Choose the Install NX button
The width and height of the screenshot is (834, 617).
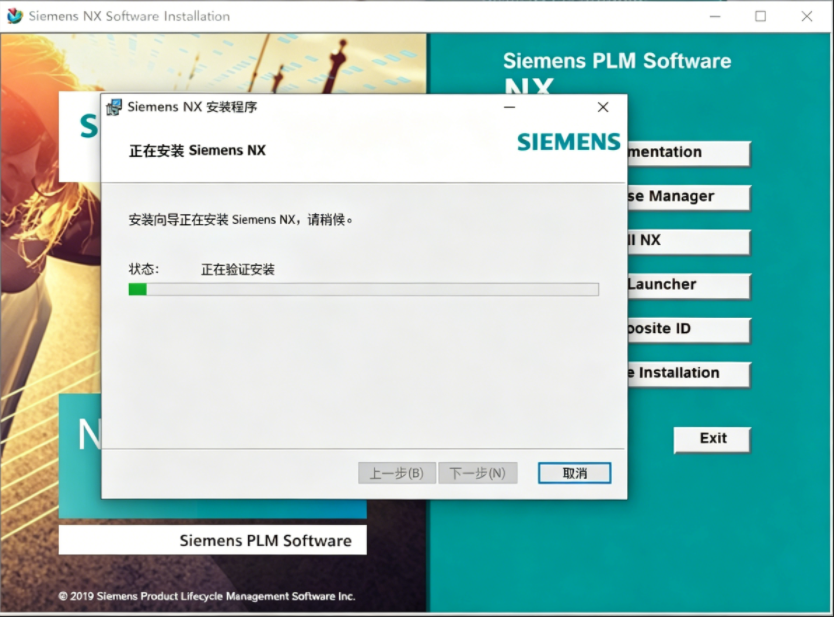pos(688,241)
